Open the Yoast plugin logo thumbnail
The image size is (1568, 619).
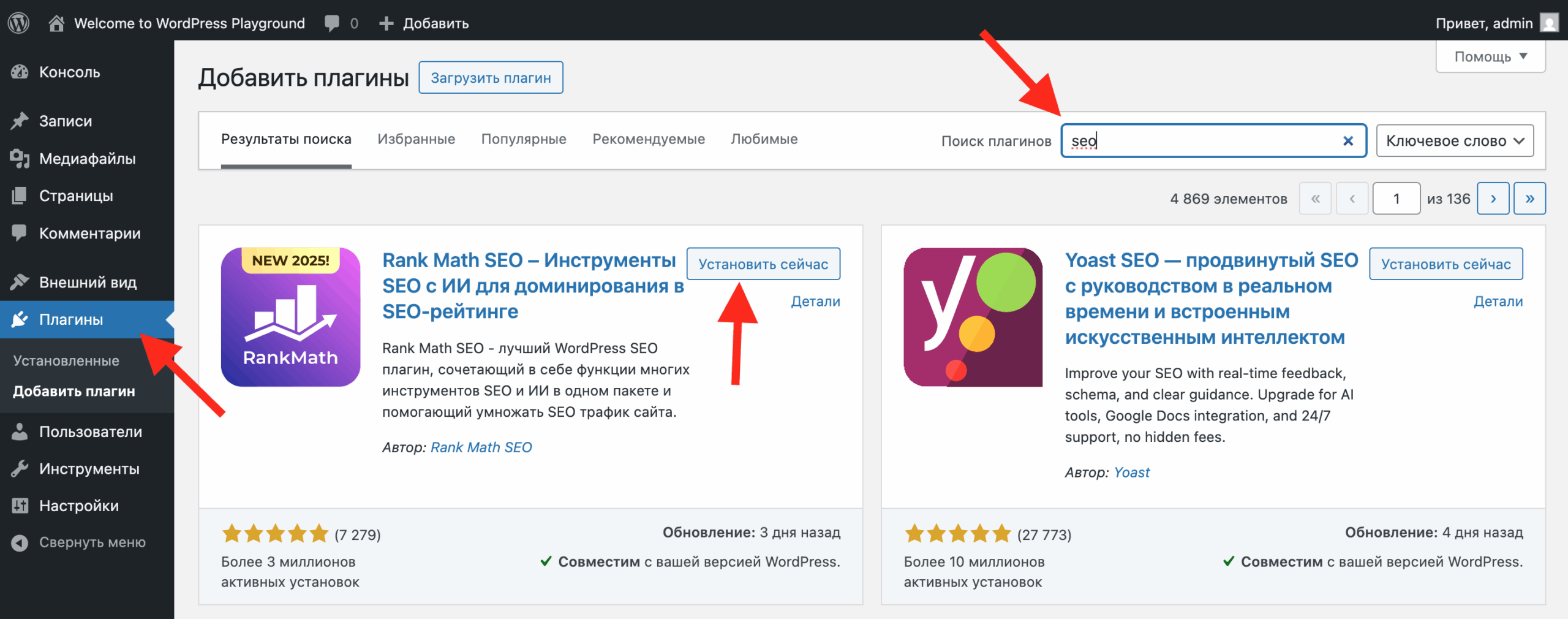(x=973, y=317)
